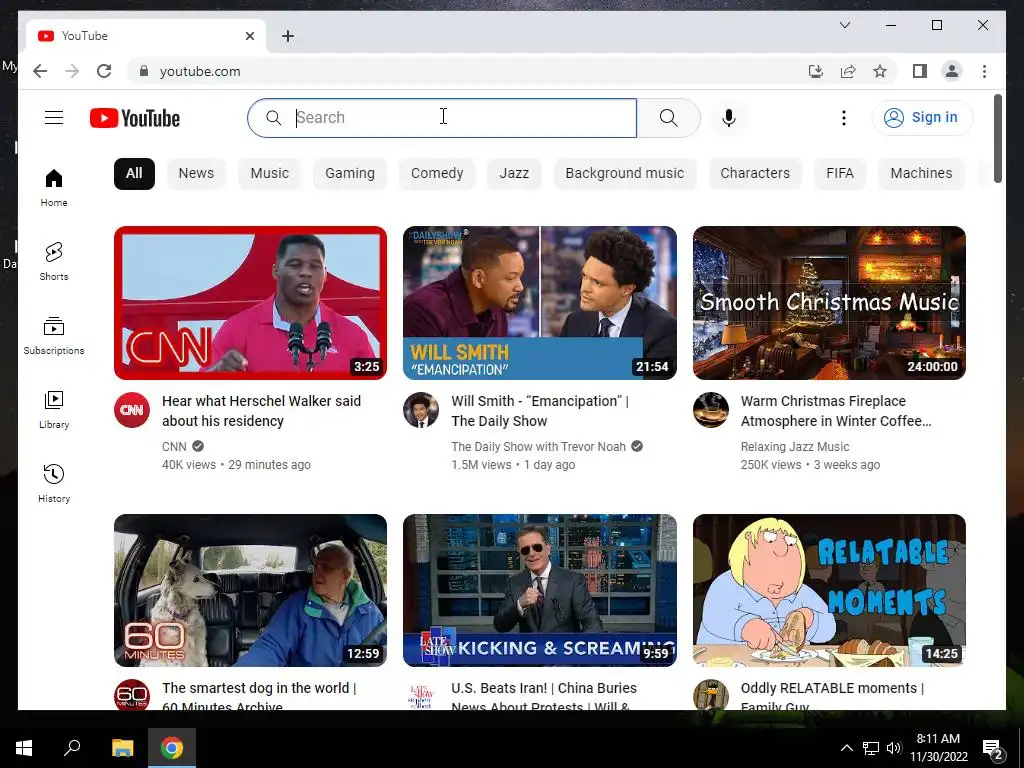This screenshot has width=1024, height=768.
Task: Select the Gaming filter chip
Action: click(x=350, y=174)
